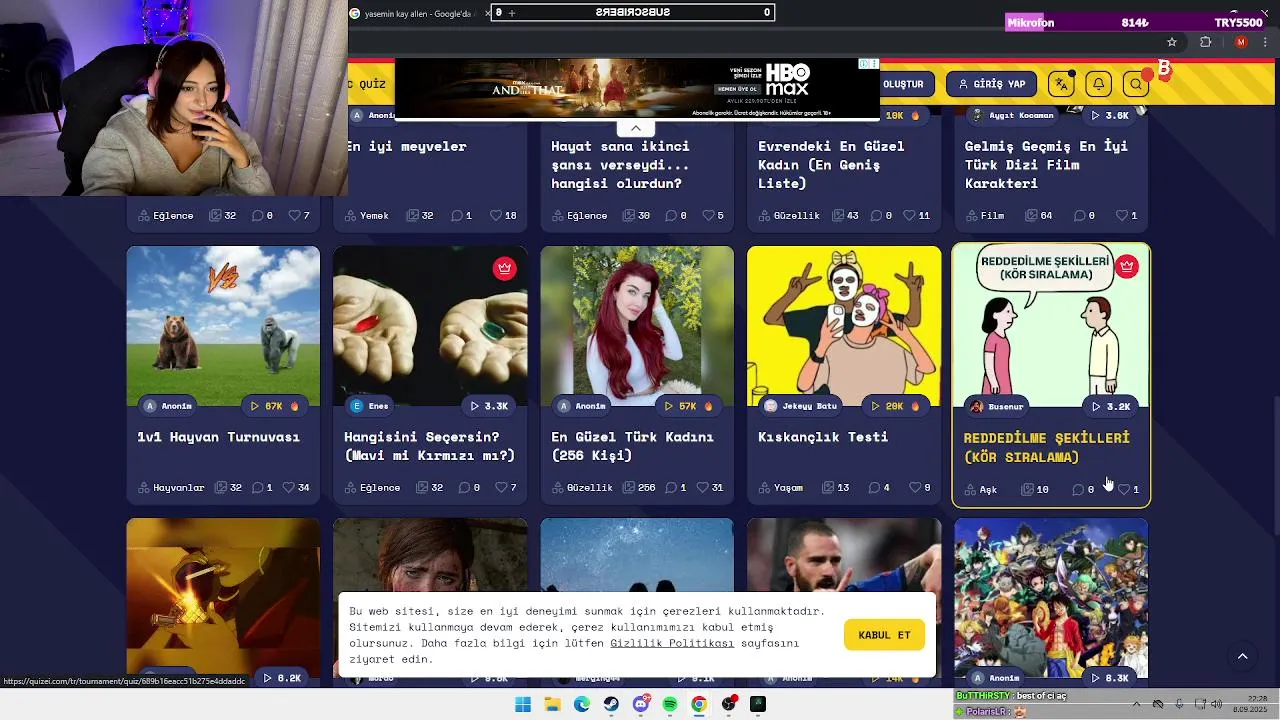Collapse the HBO Max ad with chevron

point(636,128)
